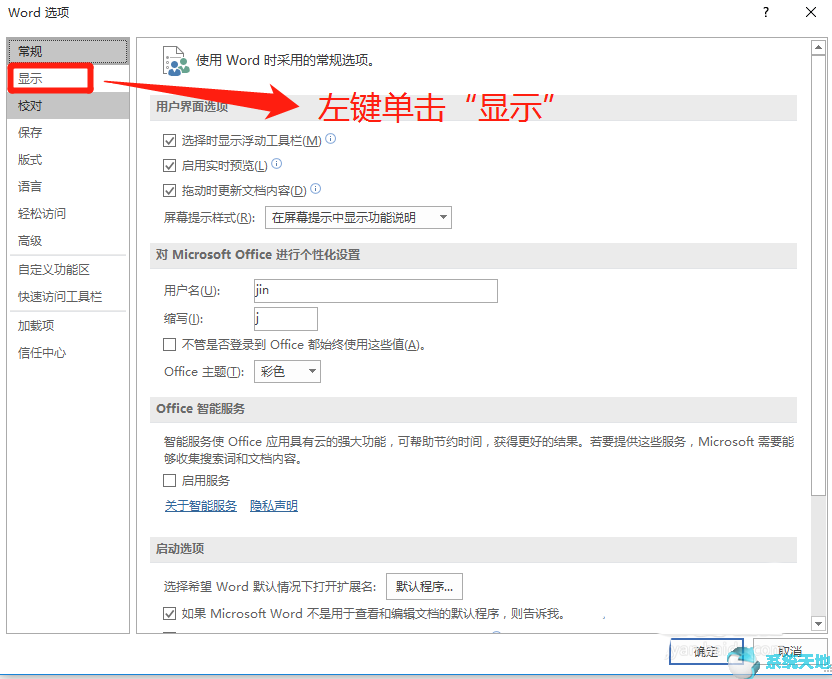Click info icon beside 启用实时预览
The height and width of the screenshot is (679, 832).
[x=276, y=163]
